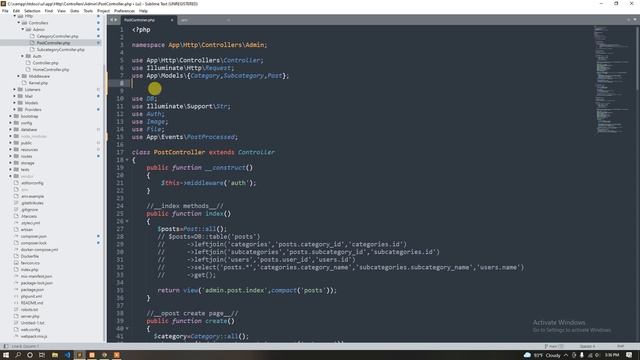Open the weather widget showing Cloudy

pos(542,355)
